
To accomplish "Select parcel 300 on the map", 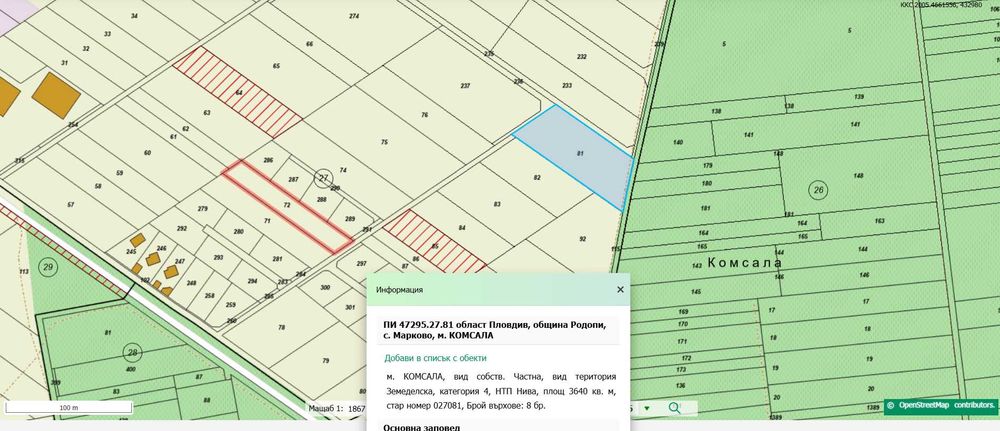I will click(x=325, y=288).
